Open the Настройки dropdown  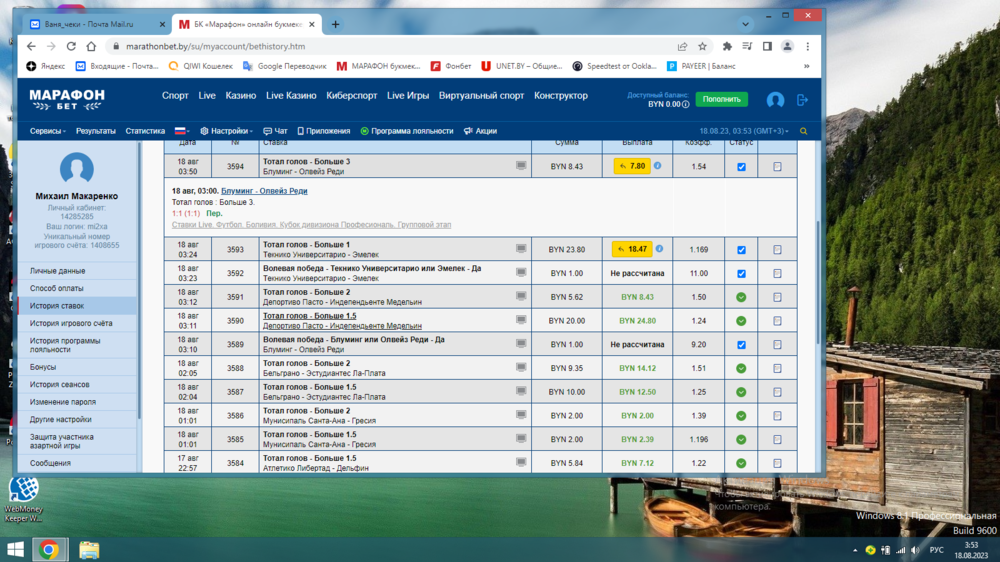point(228,131)
